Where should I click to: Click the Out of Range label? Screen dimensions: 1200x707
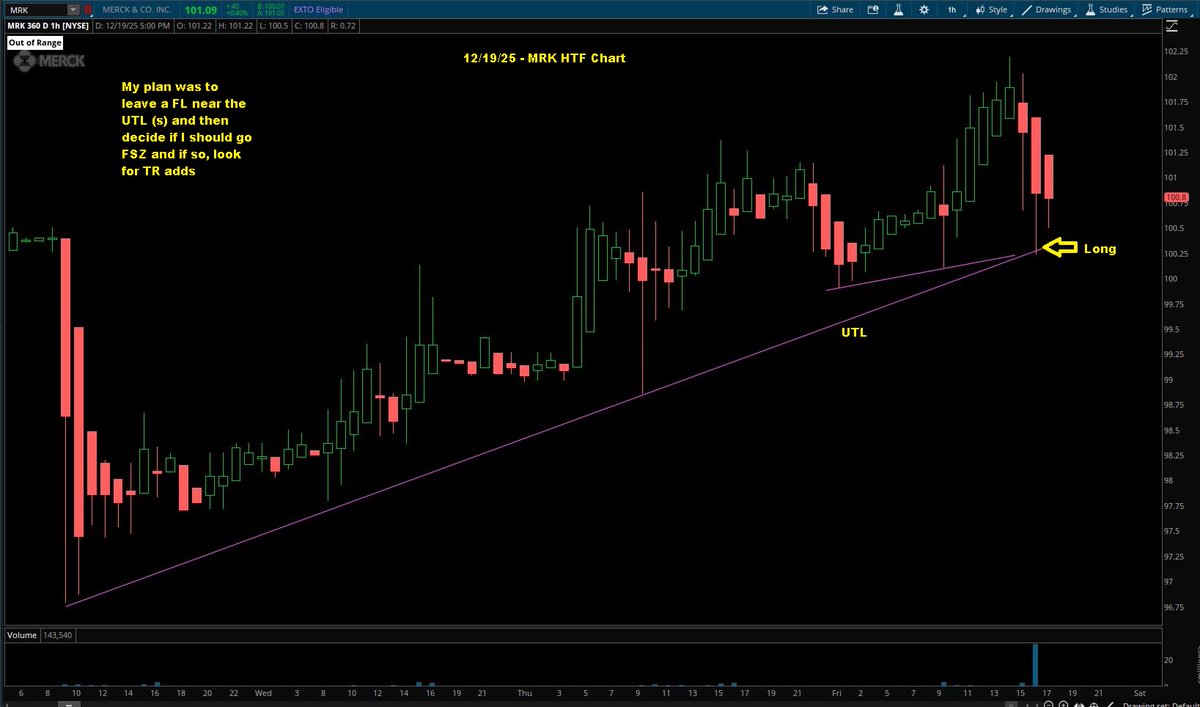pos(34,43)
